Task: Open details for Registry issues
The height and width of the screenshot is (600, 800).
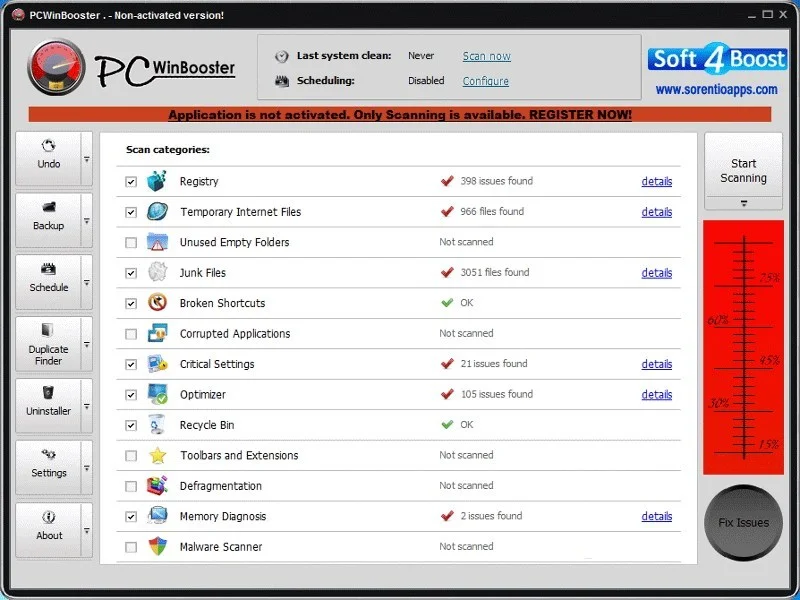Action: pyautogui.click(x=657, y=181)
